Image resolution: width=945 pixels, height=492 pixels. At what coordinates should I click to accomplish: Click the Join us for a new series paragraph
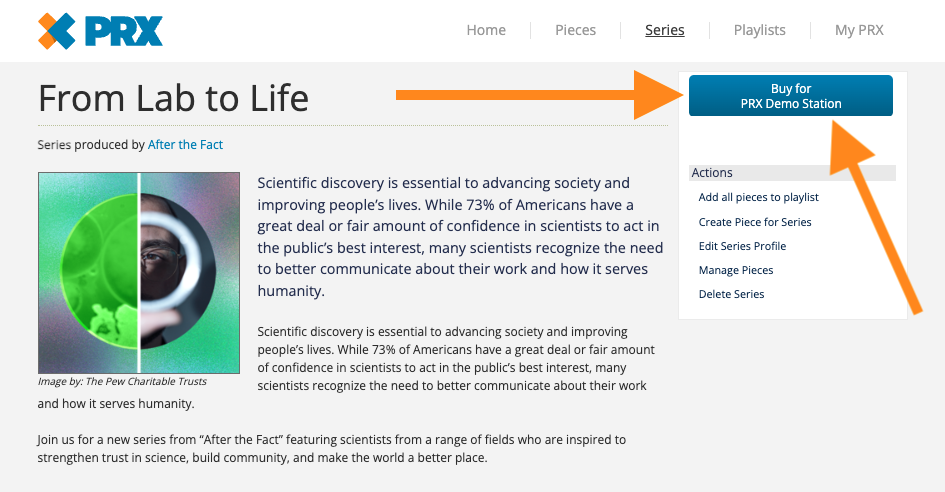click(331, 449)
